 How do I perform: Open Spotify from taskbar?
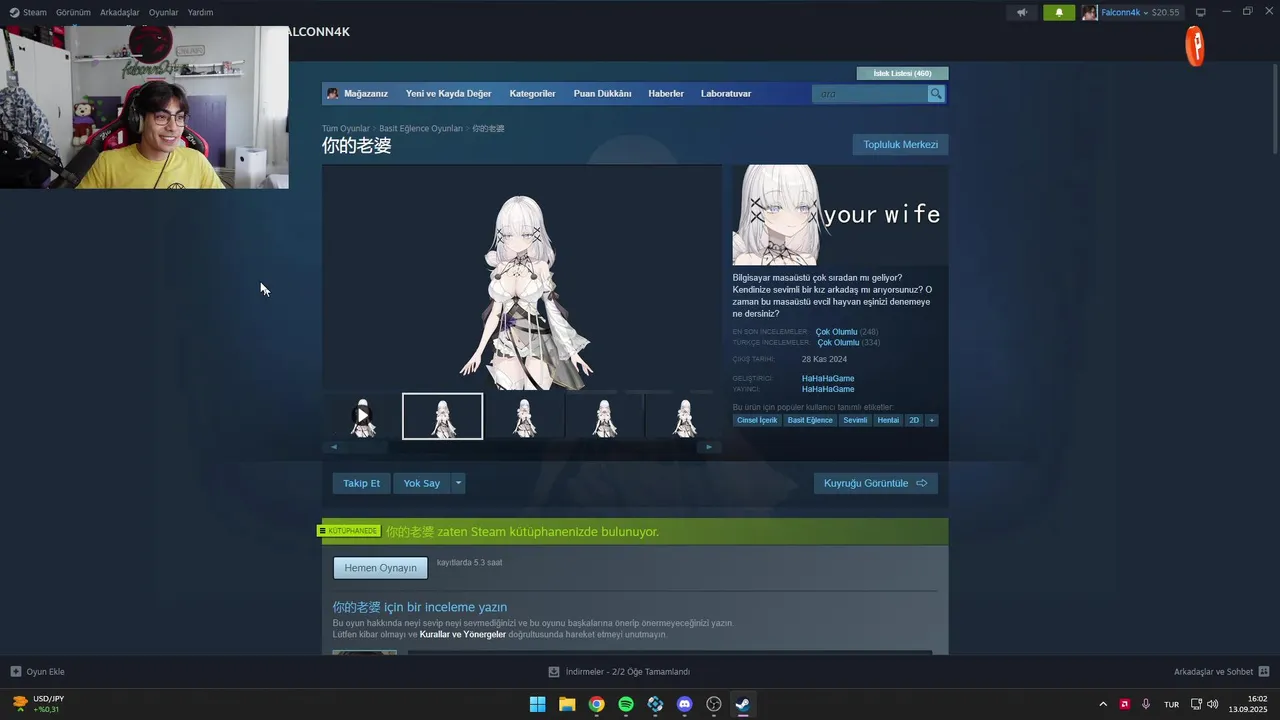[x=626, y=704]
